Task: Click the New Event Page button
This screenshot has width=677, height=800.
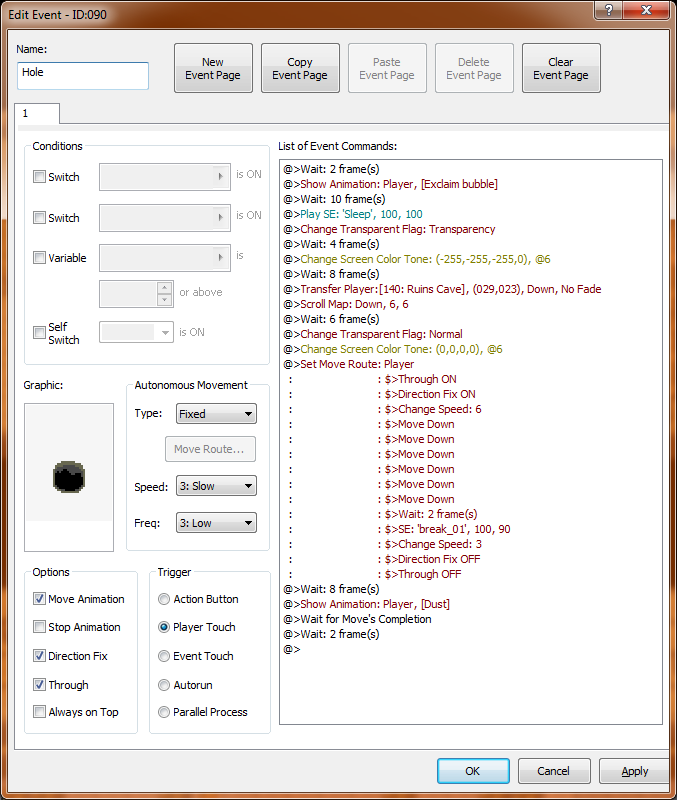Action: (x=213, y=68)
